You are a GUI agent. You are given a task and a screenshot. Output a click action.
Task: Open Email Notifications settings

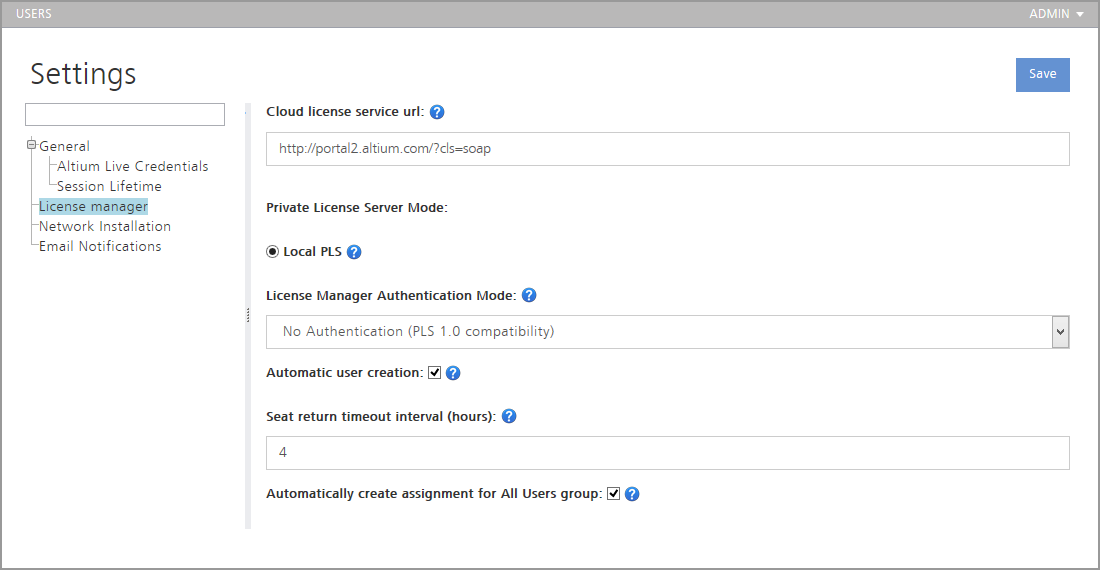(x=100, y=246)
